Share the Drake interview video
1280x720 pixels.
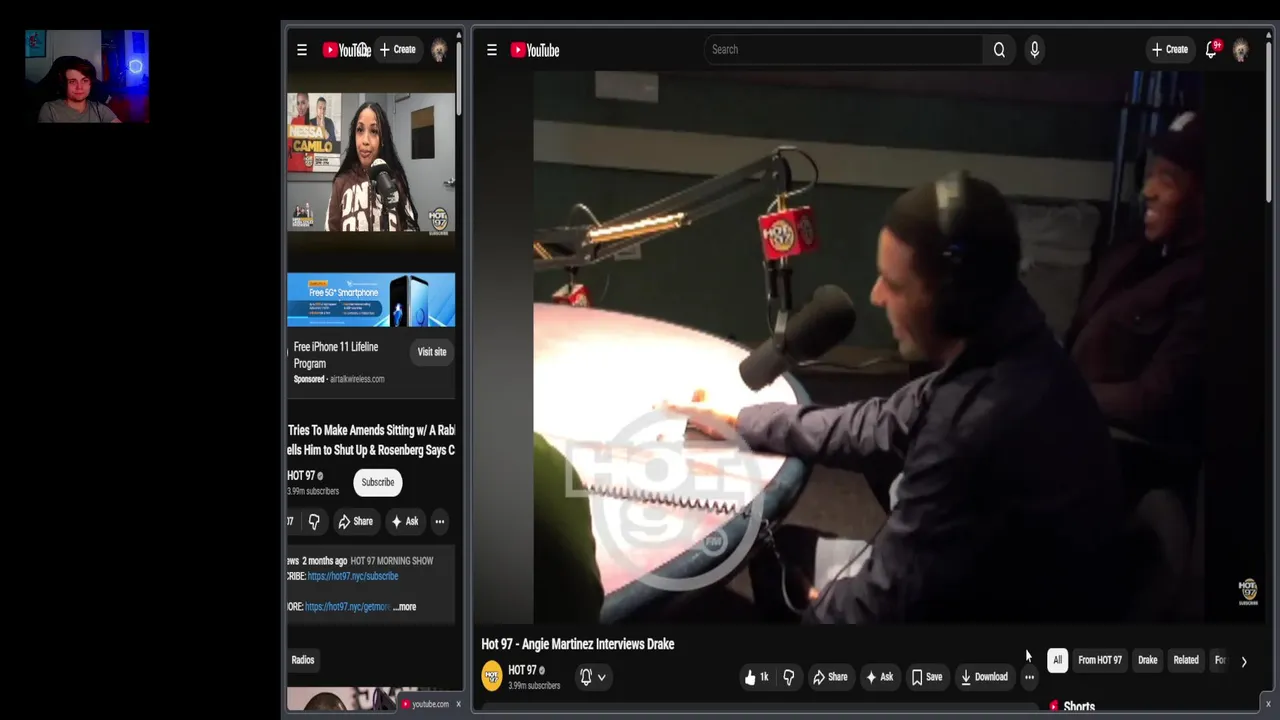pos(830,677)
